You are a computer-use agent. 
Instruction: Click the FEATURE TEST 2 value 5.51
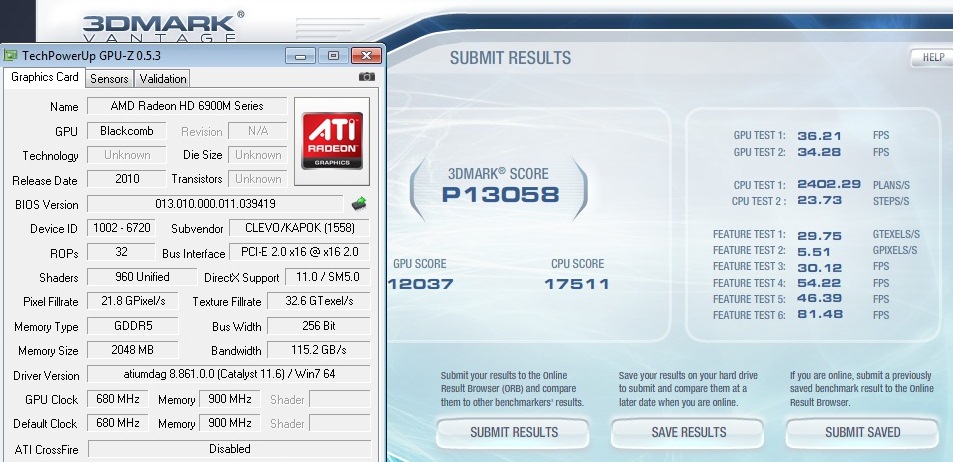814,251
